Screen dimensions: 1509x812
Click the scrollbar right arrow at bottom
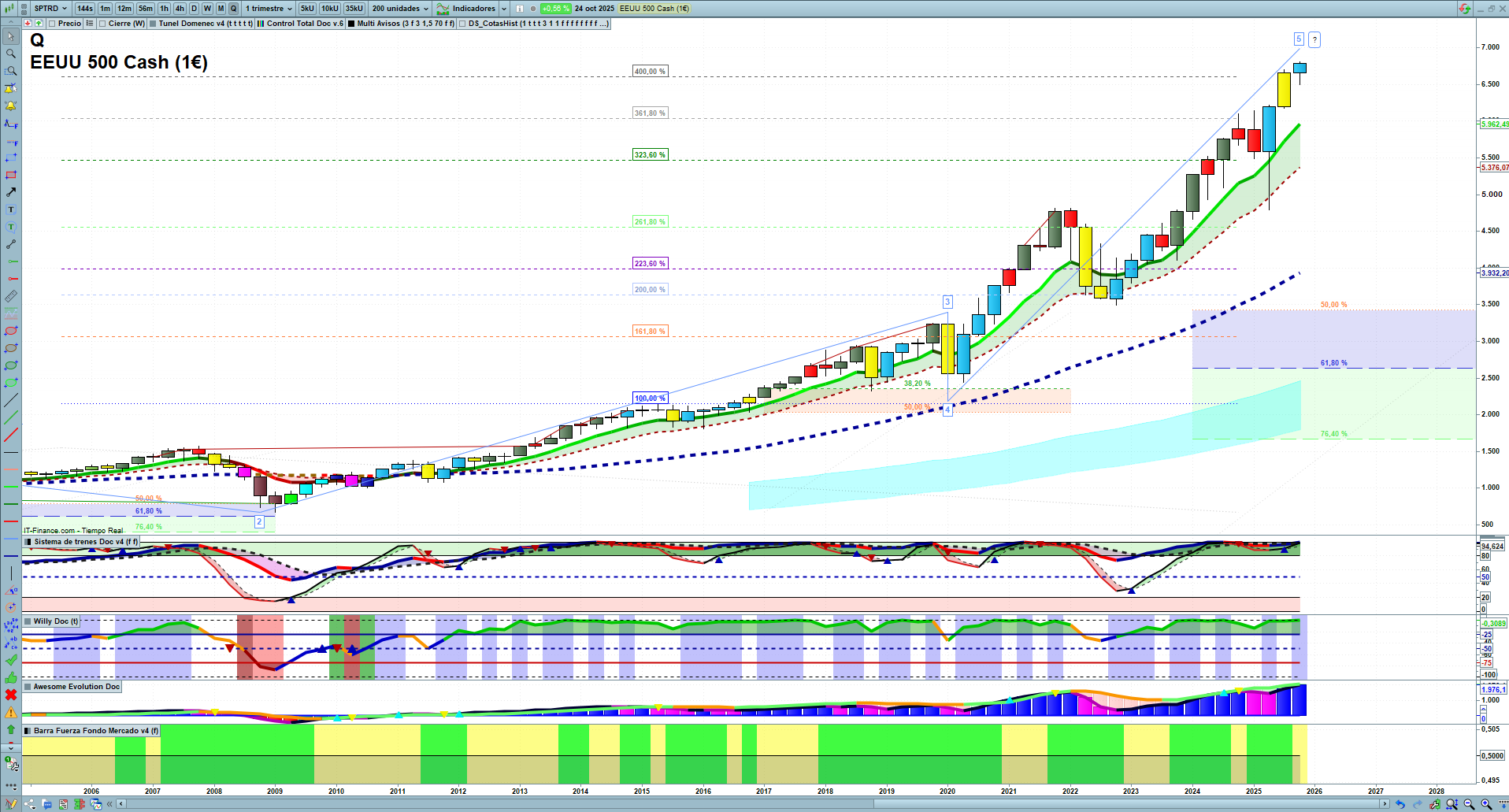pyautogui.click(x=1386, y=804)
